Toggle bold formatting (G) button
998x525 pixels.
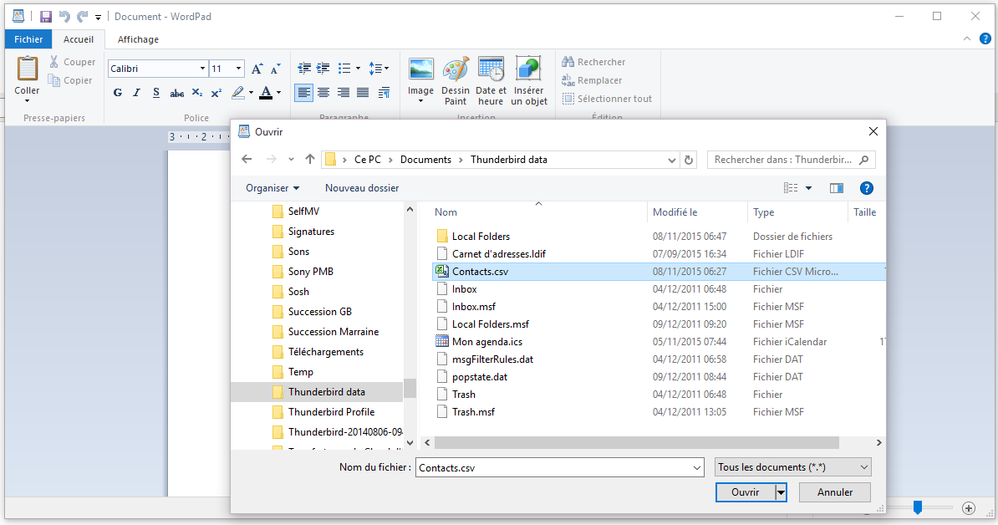pyautogui.click(x=118, y=93)
